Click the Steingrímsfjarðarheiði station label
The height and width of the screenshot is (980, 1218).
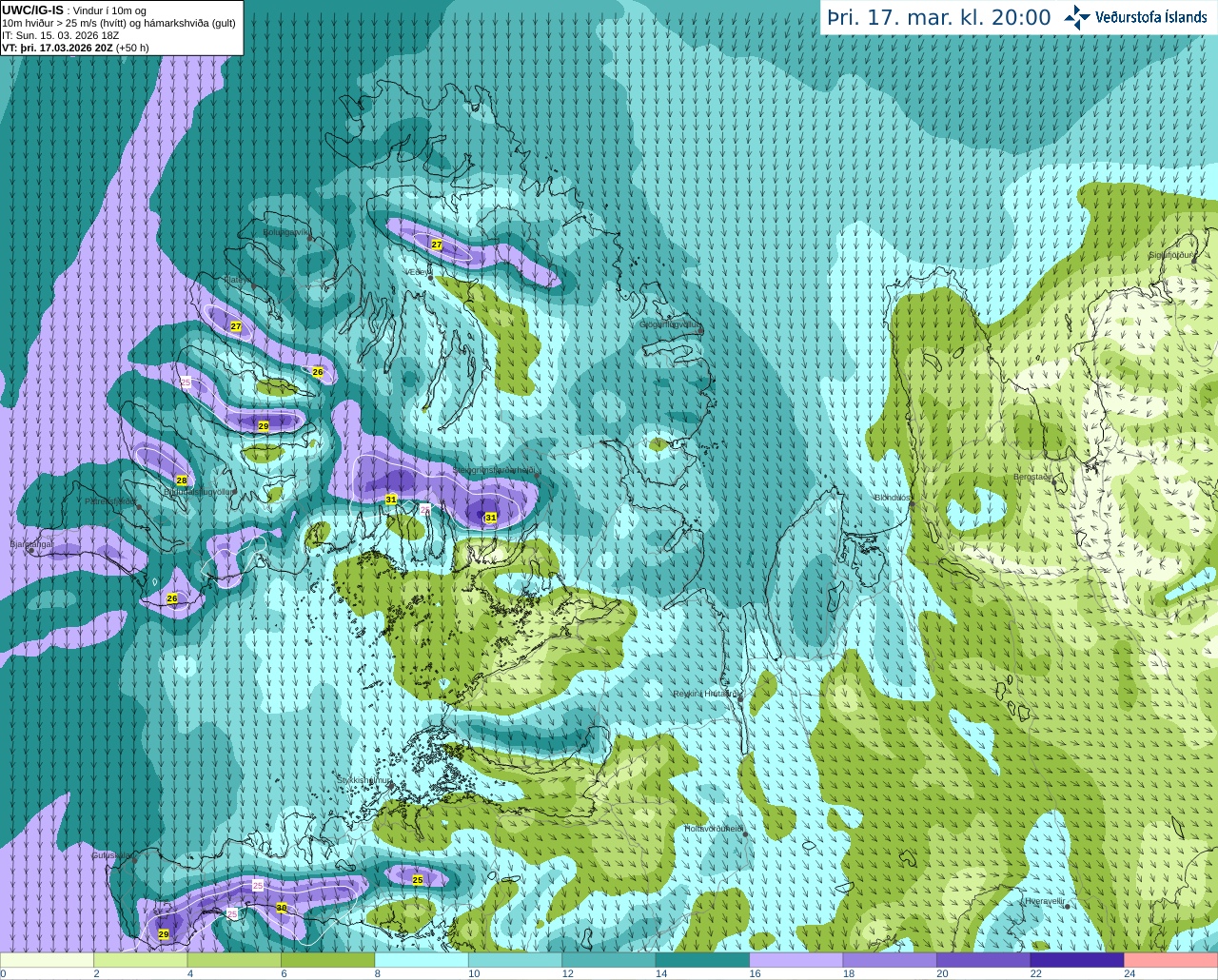tap(495, 470)
